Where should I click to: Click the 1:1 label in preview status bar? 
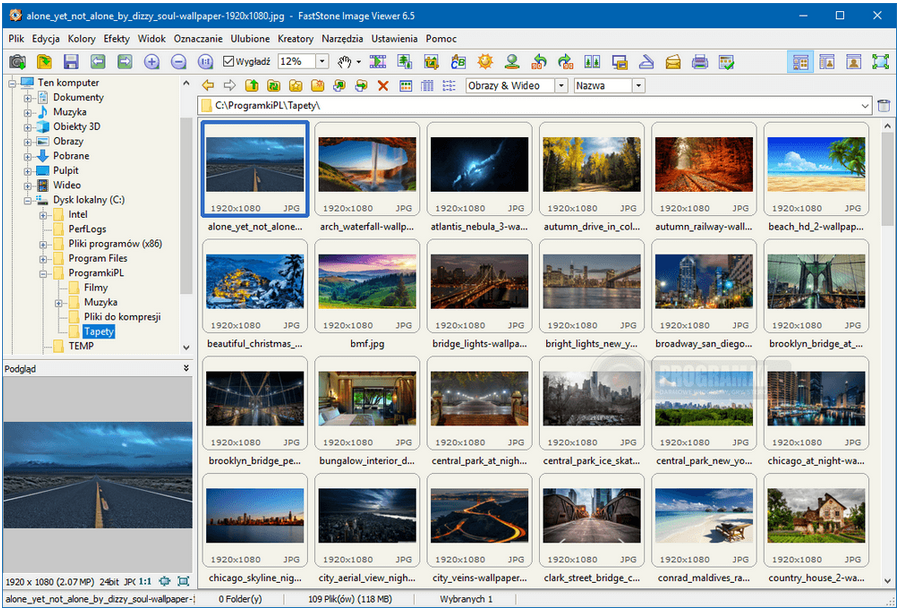(x=145, y=581)
